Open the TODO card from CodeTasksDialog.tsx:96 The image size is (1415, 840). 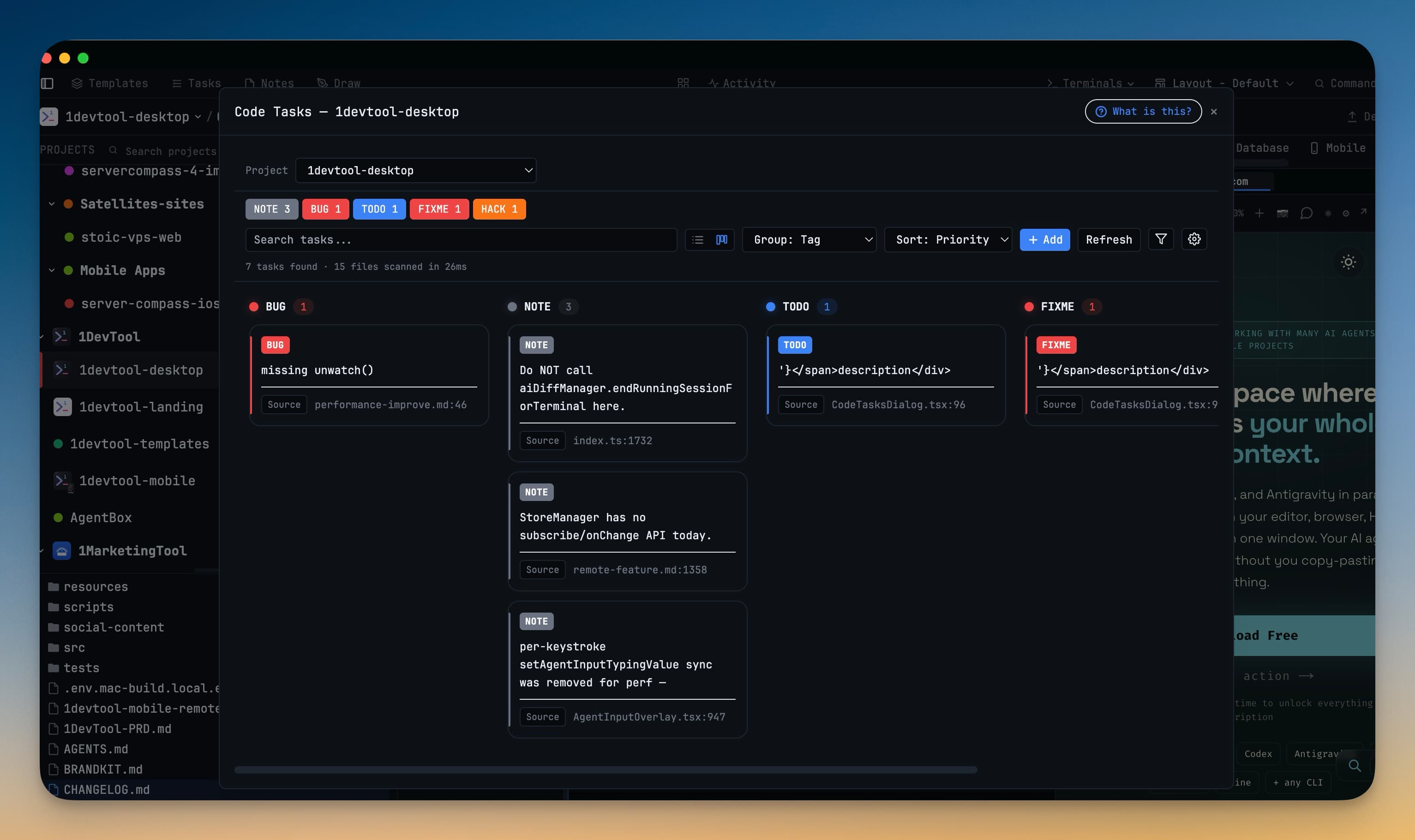point(886,375)
